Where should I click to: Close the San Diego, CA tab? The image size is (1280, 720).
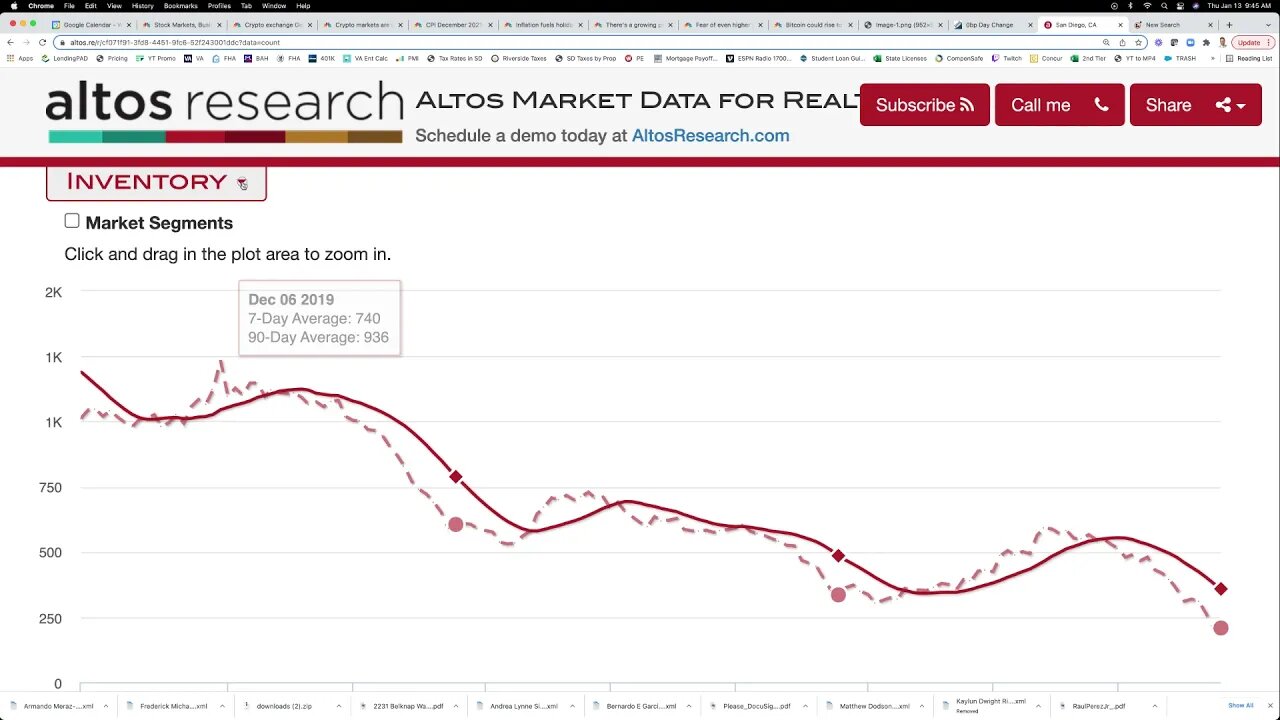coord(1120,24)
